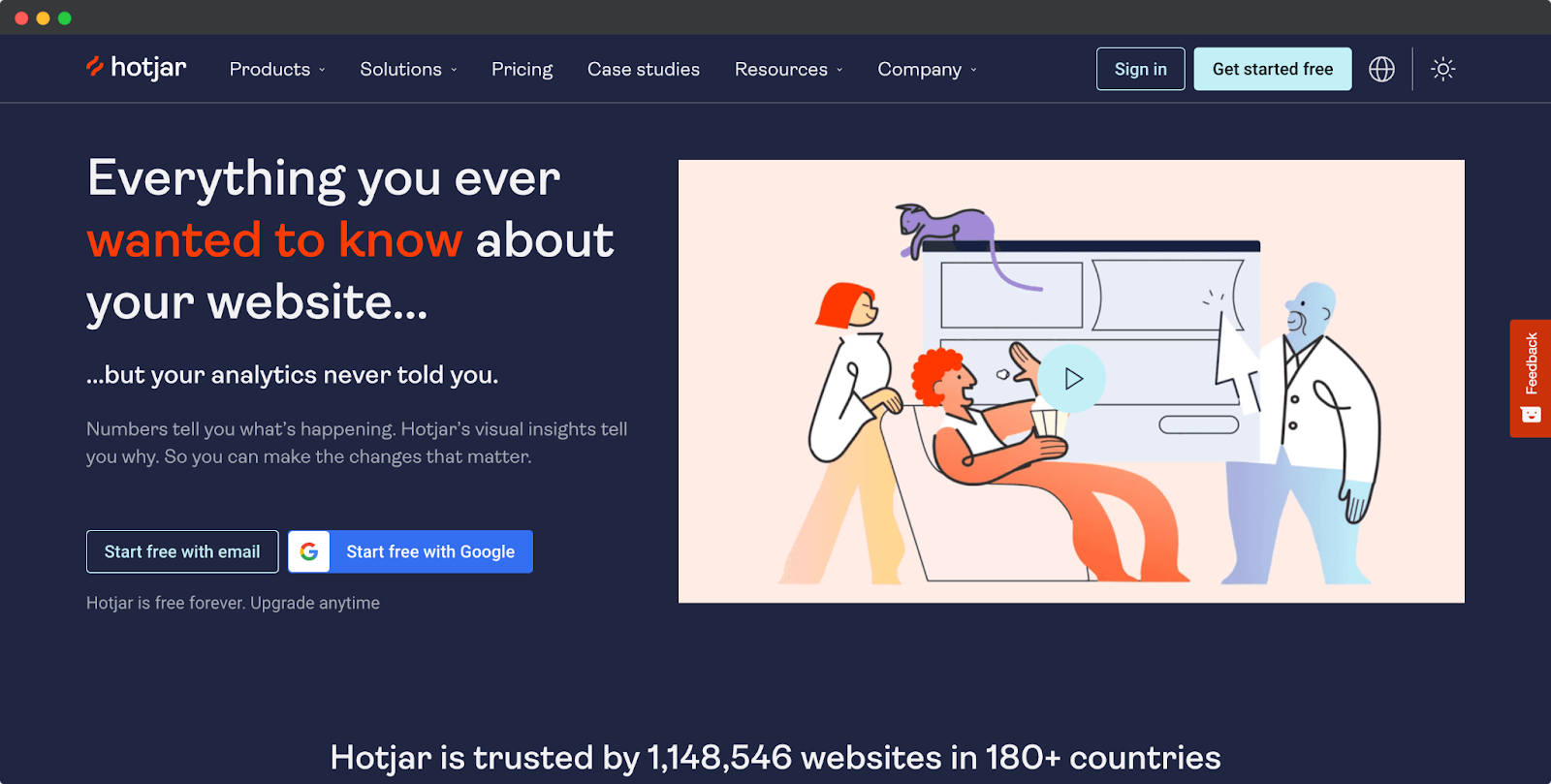Expand the Company menu

coord(928,69)
